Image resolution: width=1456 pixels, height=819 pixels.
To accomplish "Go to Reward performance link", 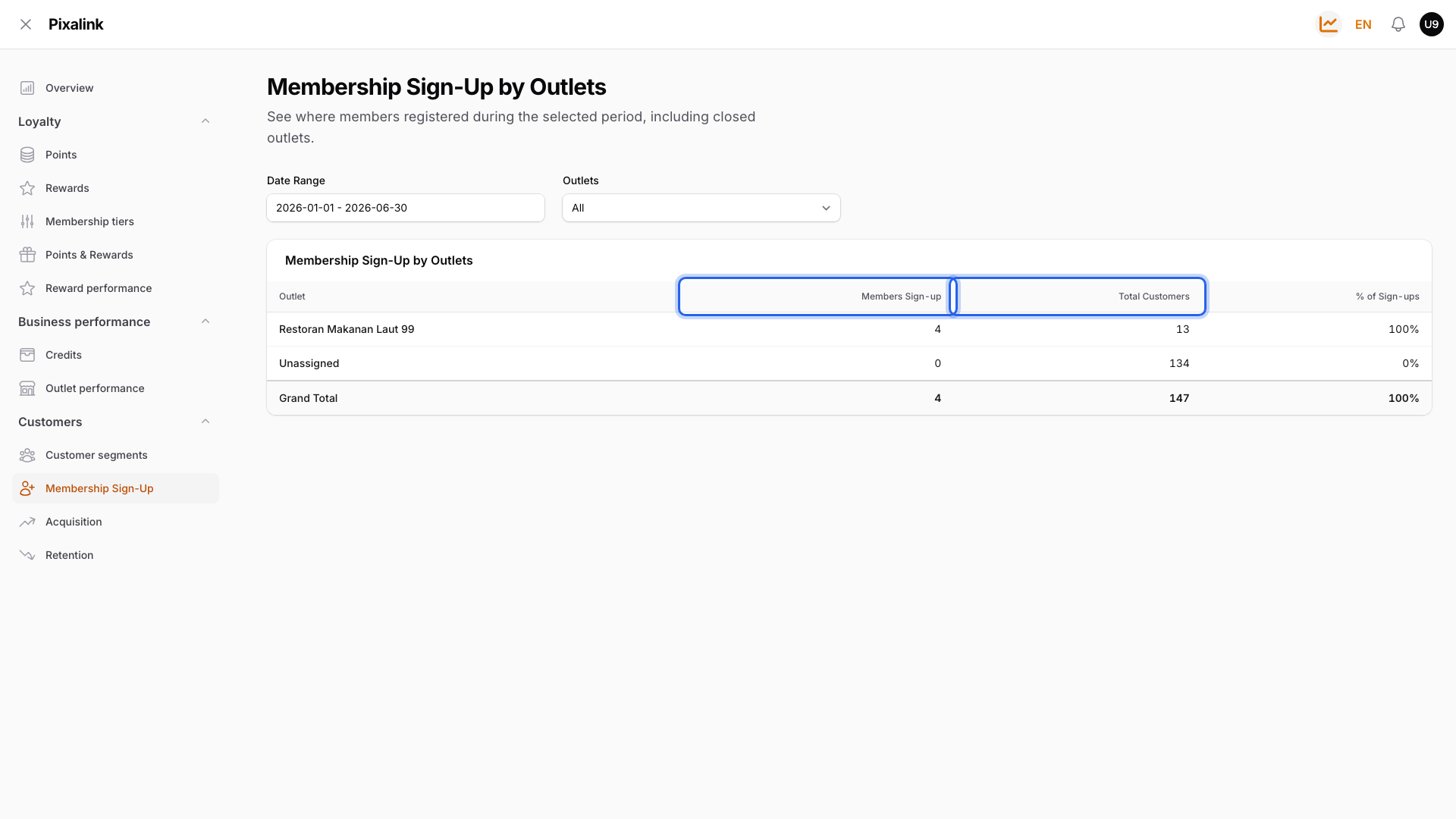I will coord(115,288).
